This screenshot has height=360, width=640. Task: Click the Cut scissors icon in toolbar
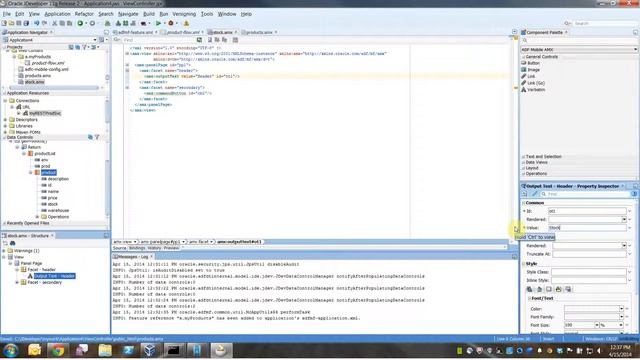55,23
